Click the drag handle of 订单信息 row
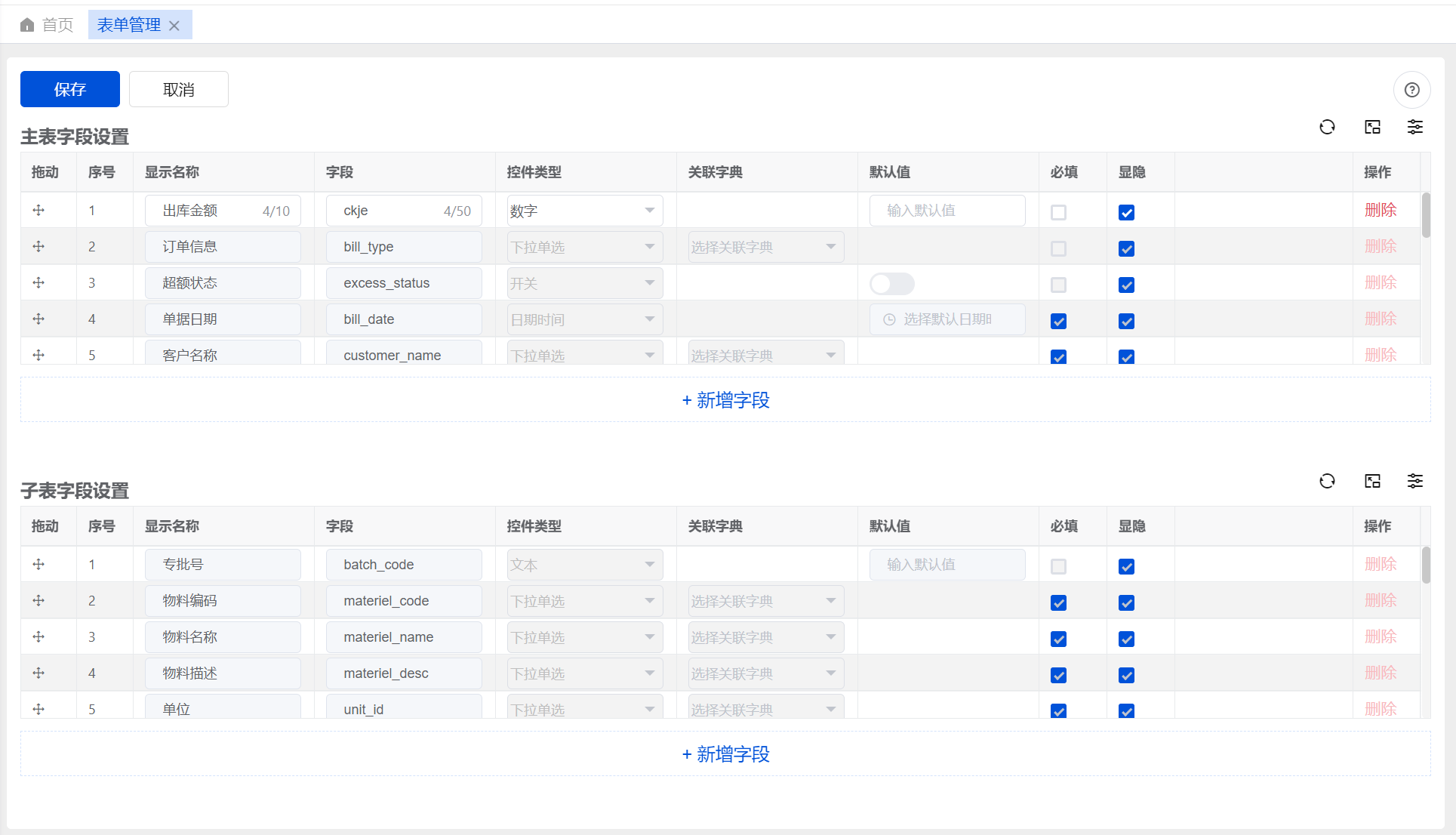Viewport: 1456px width, 835px height. (x=38, y=247)
